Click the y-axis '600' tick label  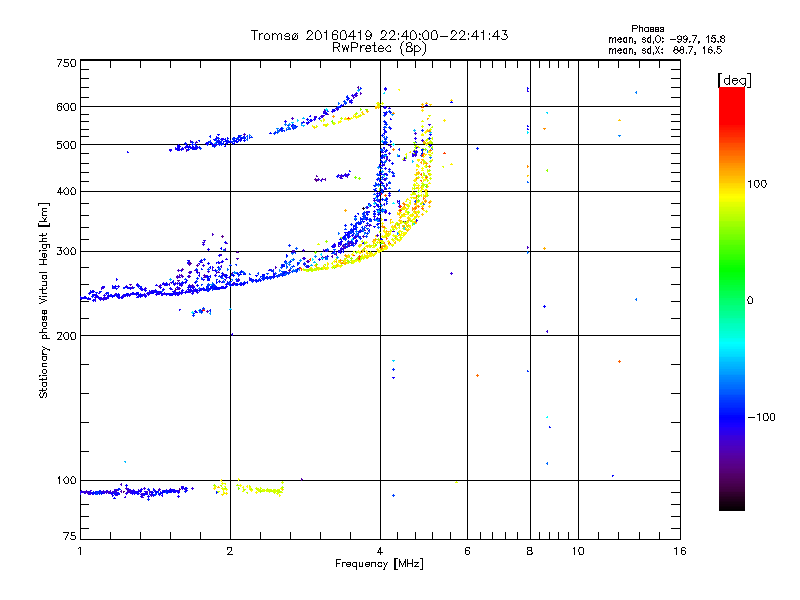66,107
